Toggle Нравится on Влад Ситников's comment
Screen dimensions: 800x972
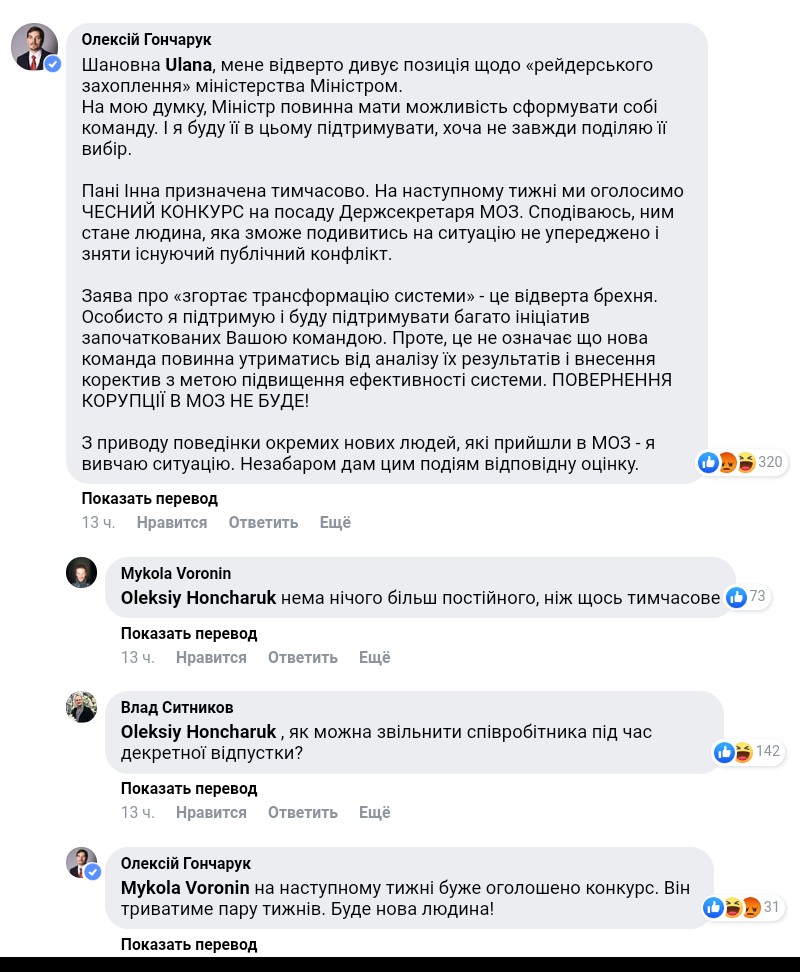pyautogui.click(x=211, y=812)
